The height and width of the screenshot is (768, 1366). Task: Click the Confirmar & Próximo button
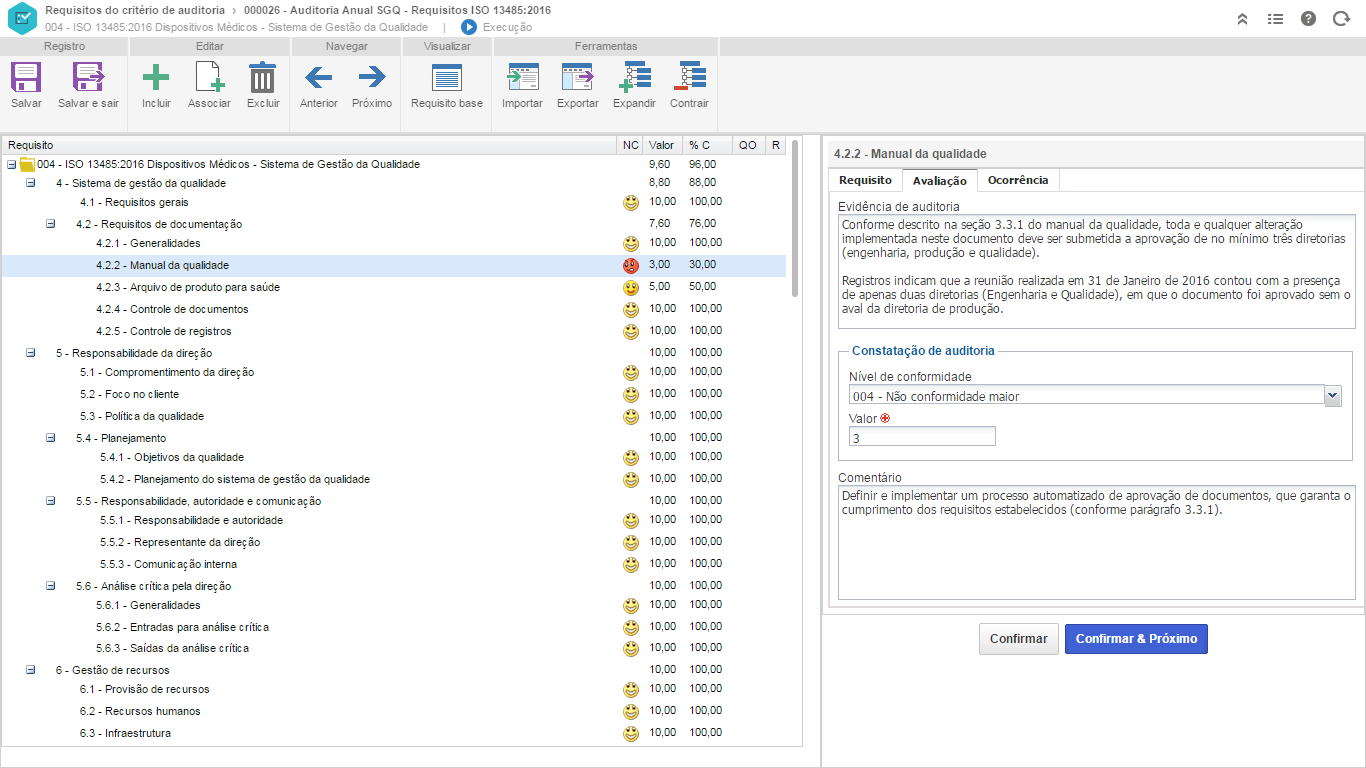1136,639
